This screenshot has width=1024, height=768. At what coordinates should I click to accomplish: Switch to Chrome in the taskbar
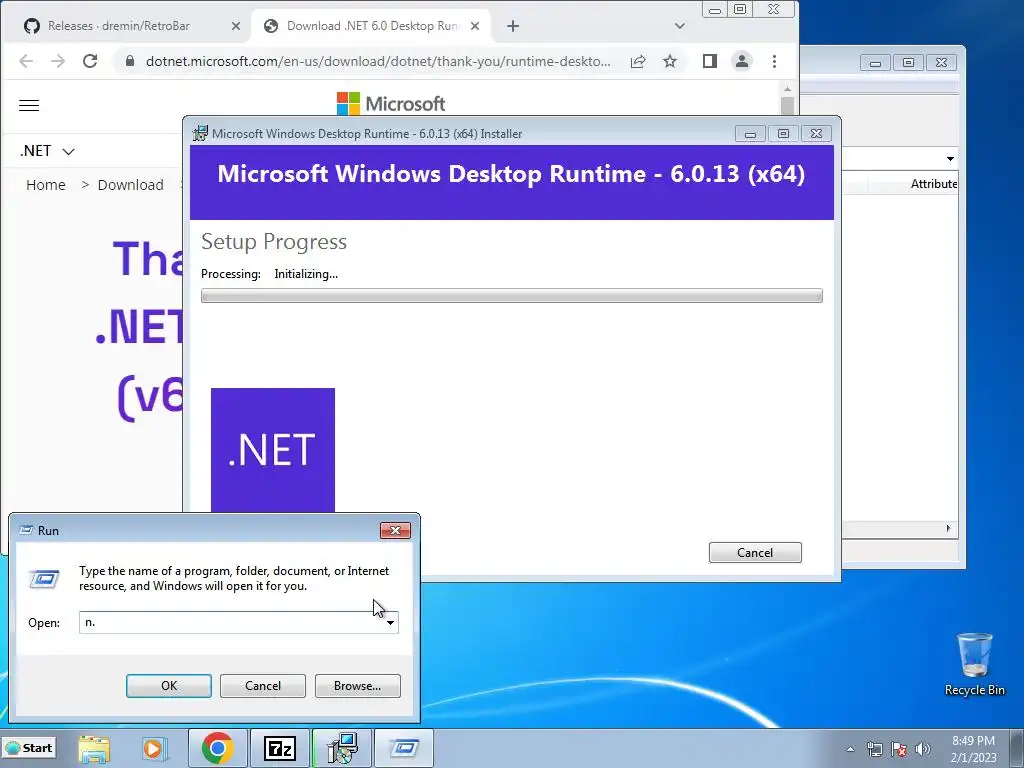pos(217,748)
